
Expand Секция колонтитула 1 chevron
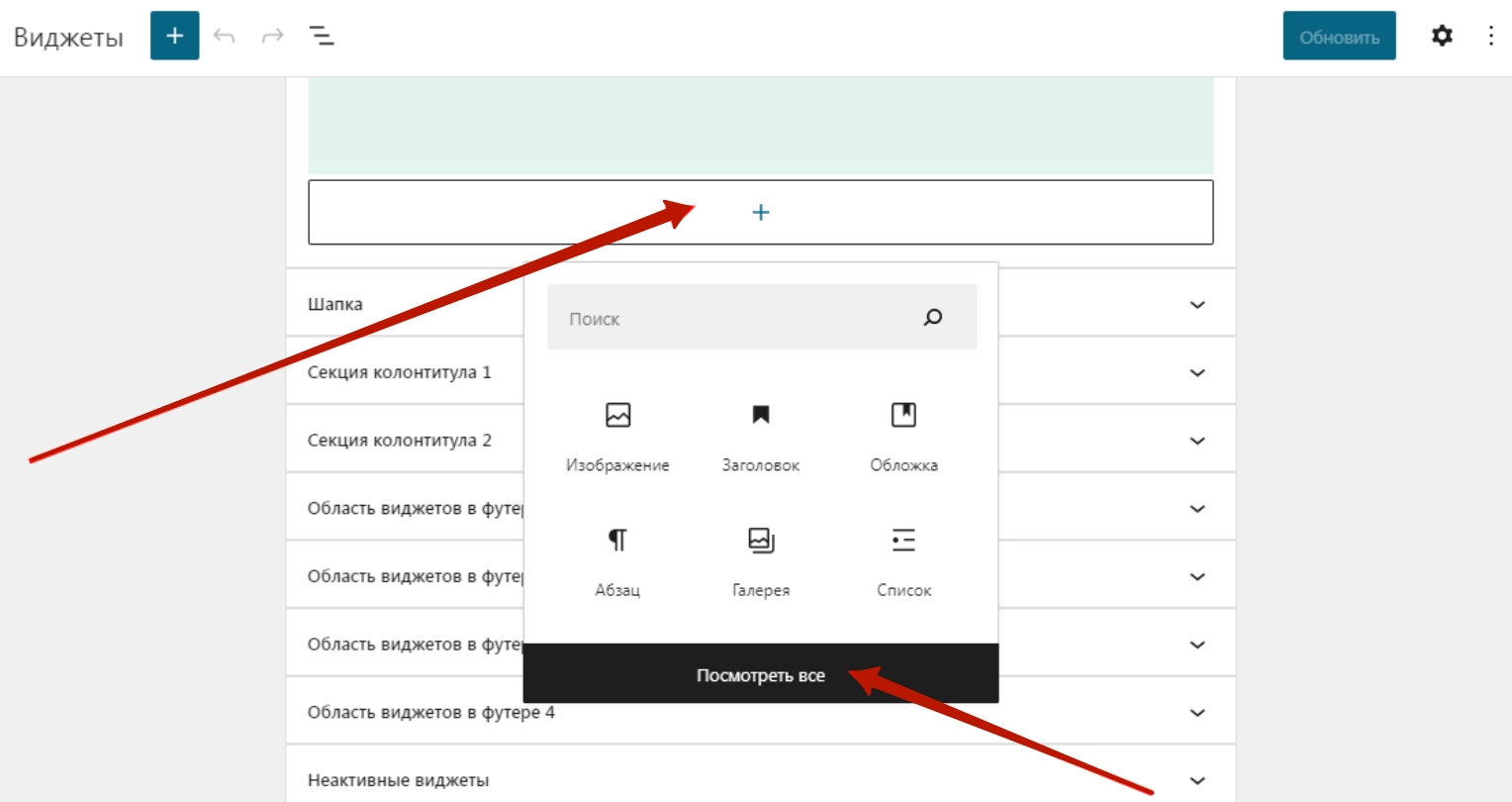tap(1197, 373)
